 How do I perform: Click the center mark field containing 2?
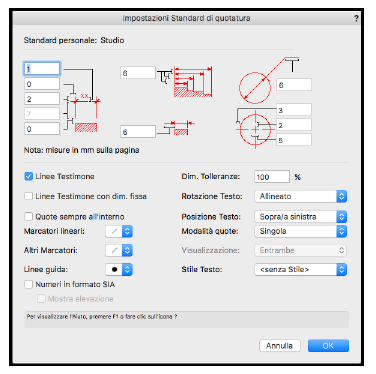tap(294, 125)
